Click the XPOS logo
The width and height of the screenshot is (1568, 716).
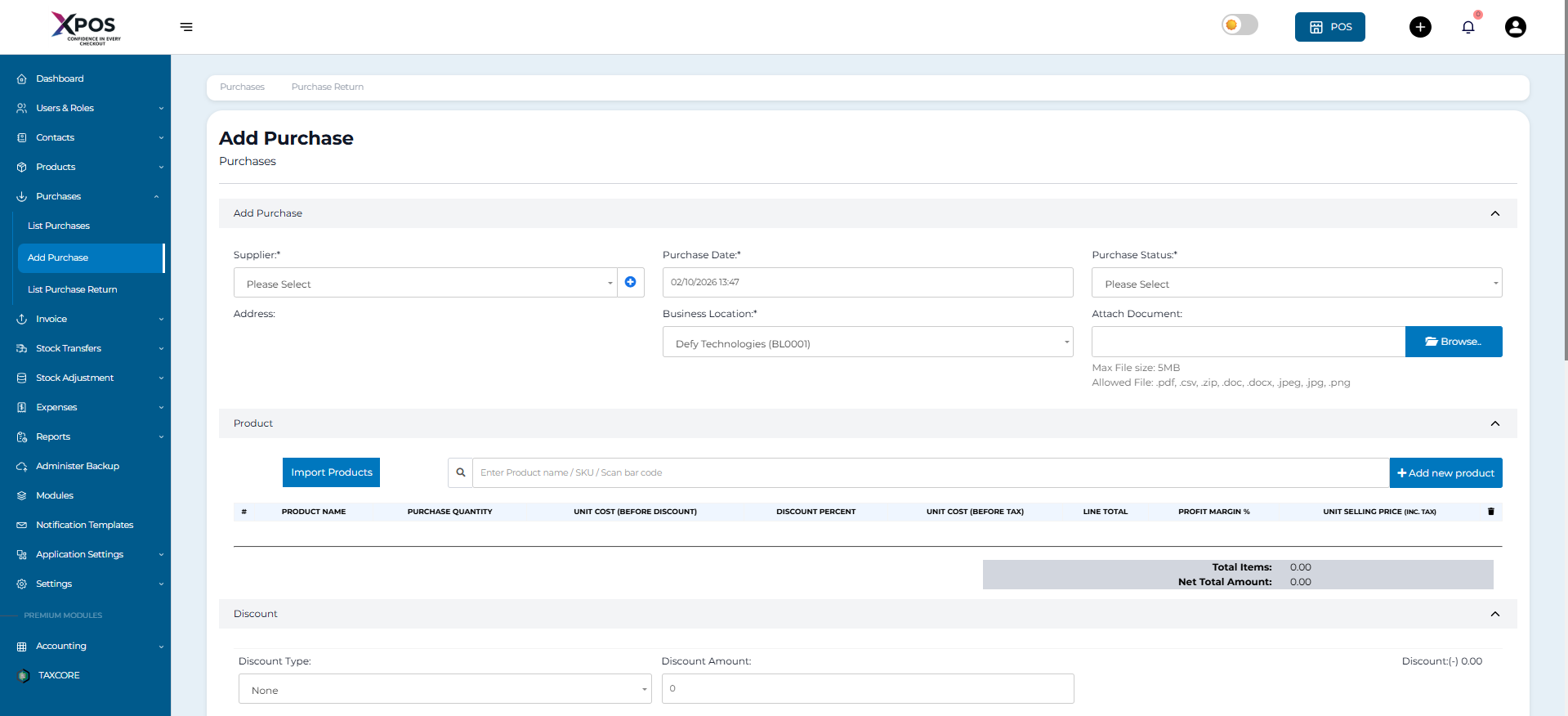point(86,27)
